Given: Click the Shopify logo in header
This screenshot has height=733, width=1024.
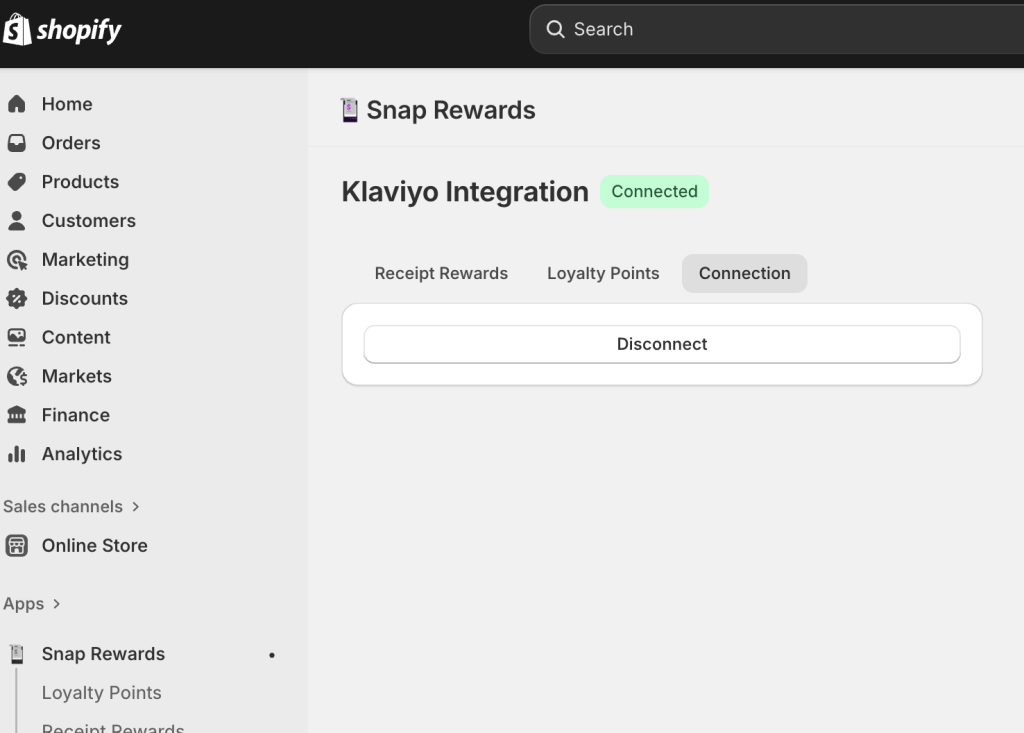Looking at the screenshot, I should pos(62,30).
